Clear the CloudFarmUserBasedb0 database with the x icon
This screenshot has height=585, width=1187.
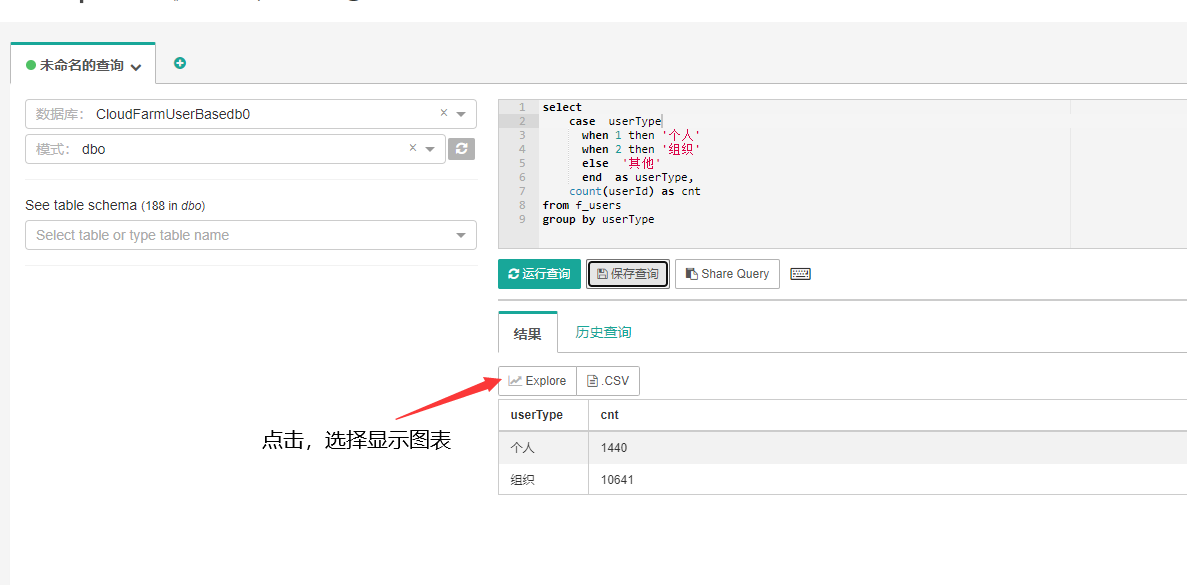pos(442,113)
